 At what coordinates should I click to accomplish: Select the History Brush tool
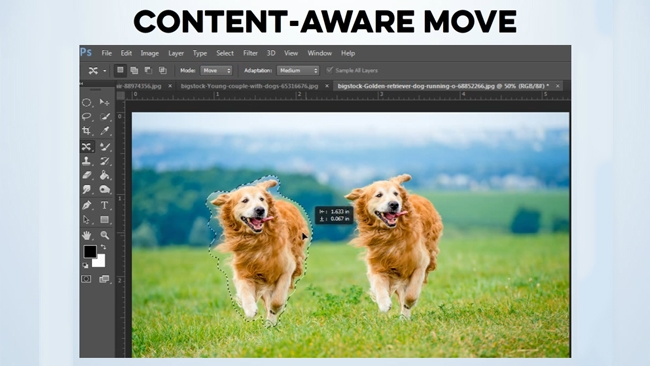pyautogui.click(x=104, y=161)
